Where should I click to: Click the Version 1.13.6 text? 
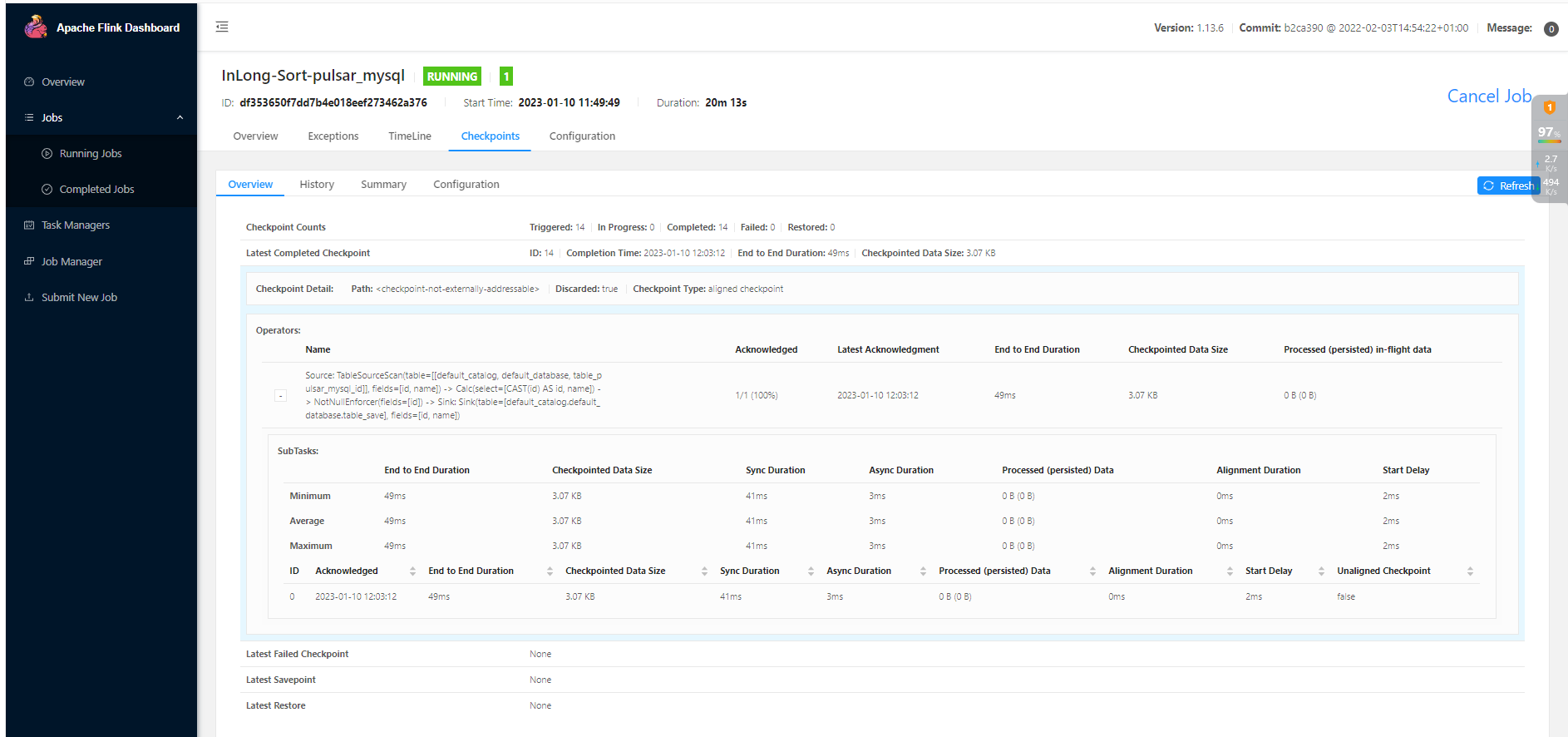1189,28
